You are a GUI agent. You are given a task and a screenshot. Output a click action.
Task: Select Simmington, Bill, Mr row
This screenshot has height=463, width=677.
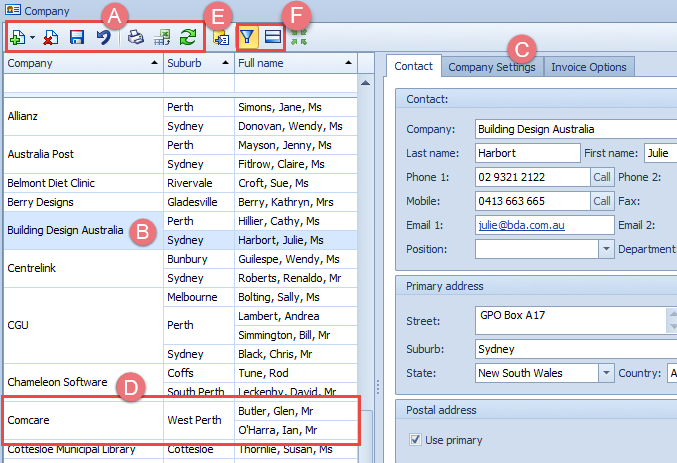click(296, 335)
